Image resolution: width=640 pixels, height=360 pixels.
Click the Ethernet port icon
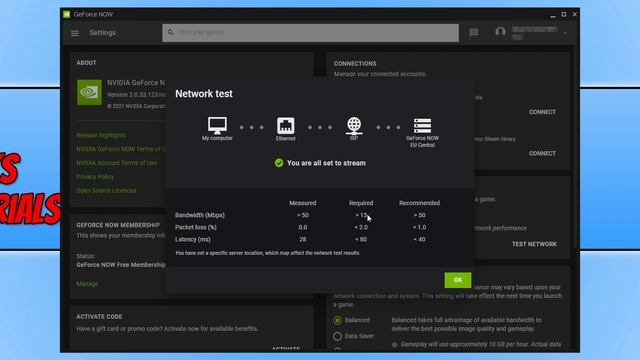[286, 126]
